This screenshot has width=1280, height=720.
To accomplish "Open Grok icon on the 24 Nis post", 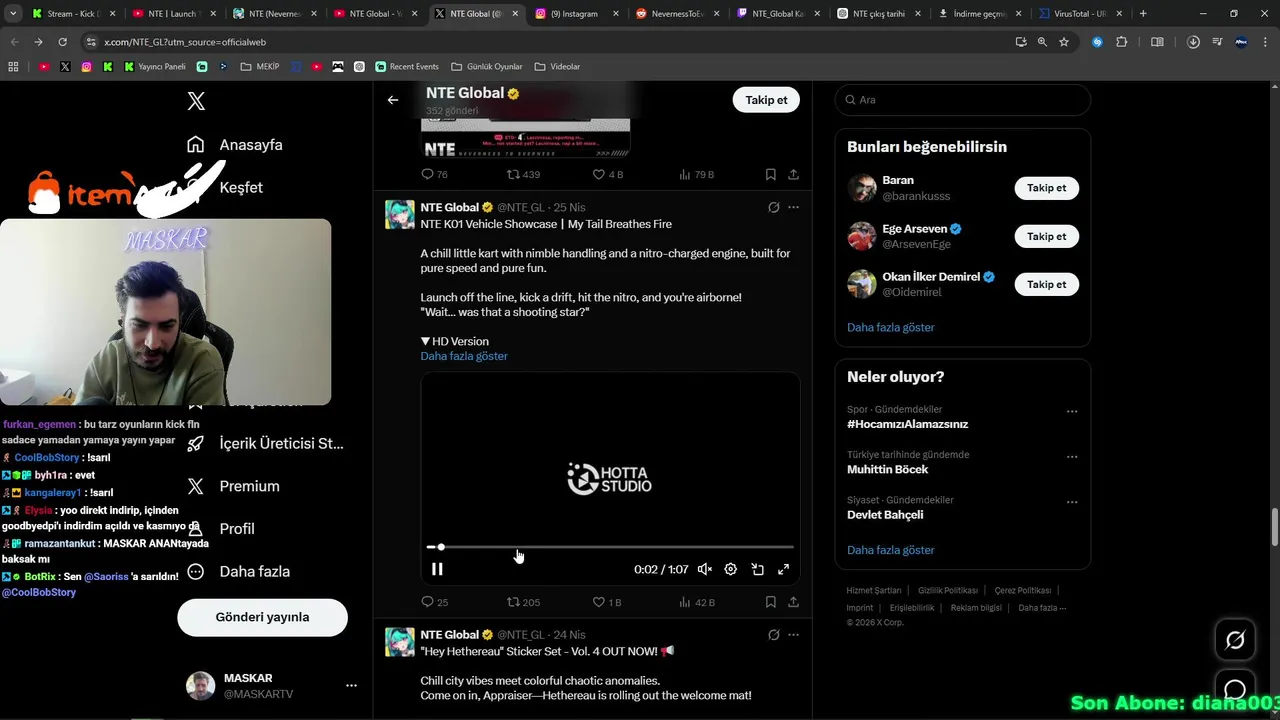I will click(x=773, y=634).
